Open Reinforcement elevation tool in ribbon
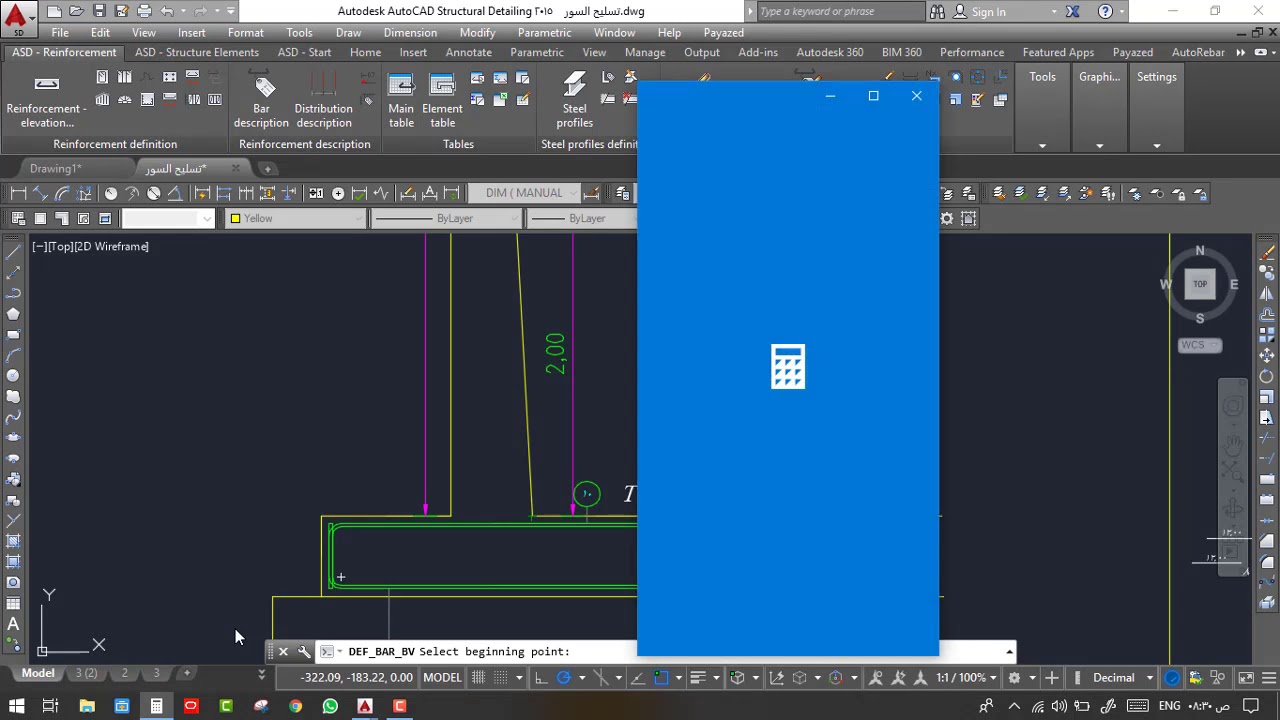 (x=47, y=100)
